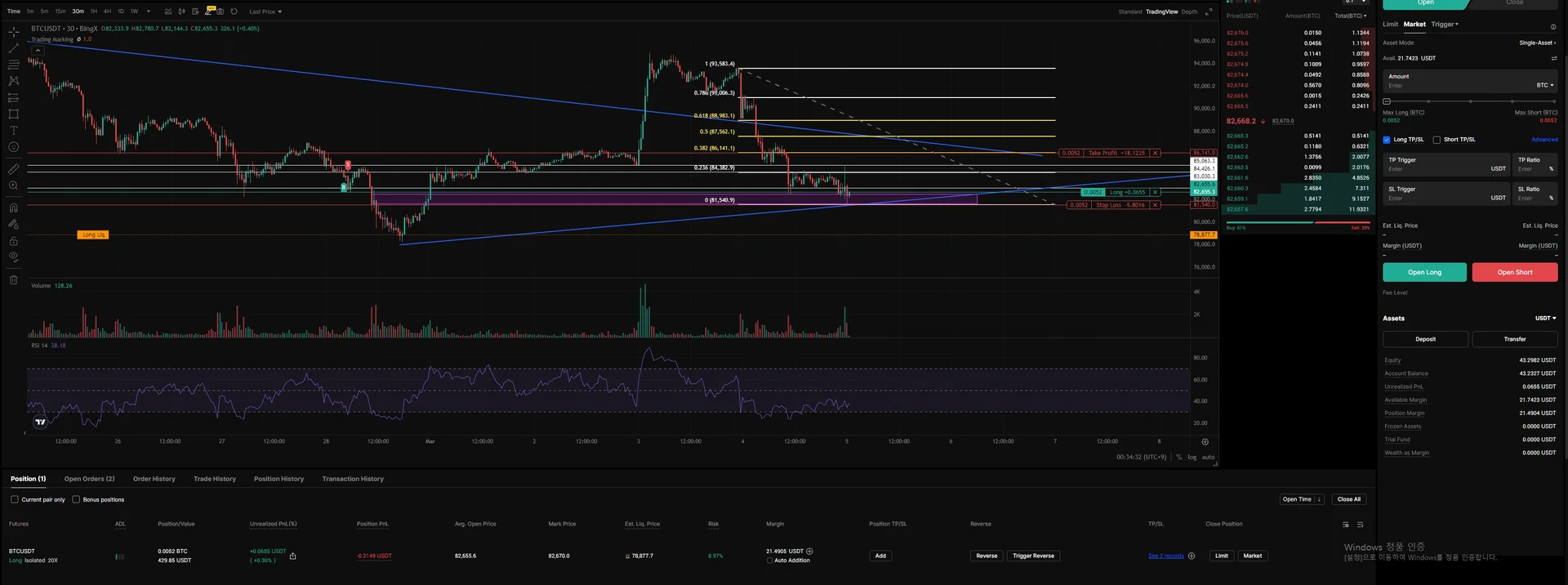Image resolution: width=1568 pixels, height=585 pixels.
Task: Open Single-Asset mode selector
Action: pos(1538,42)
